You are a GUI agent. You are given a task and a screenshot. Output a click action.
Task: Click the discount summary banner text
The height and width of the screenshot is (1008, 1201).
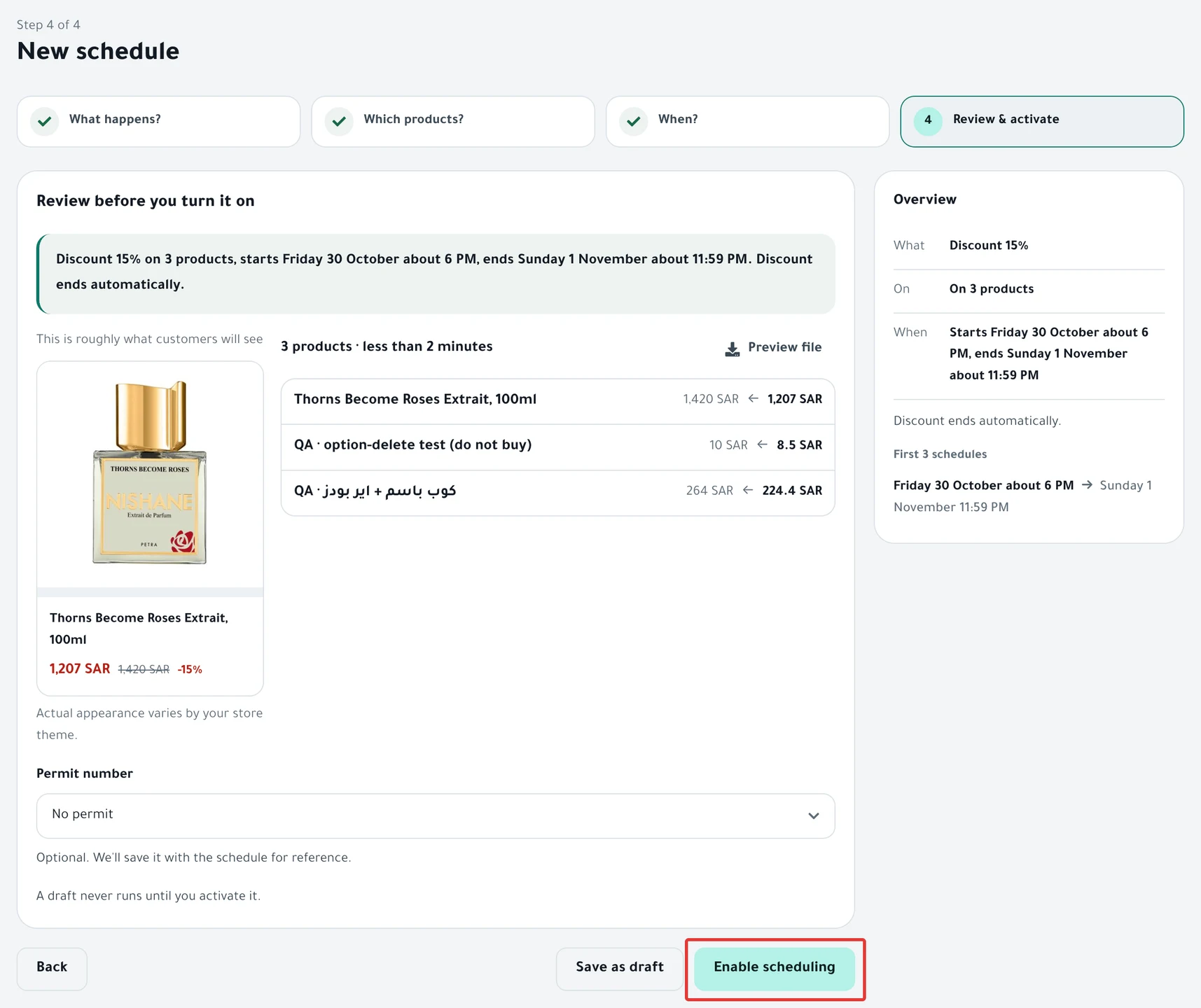click(x=434, y=272)
